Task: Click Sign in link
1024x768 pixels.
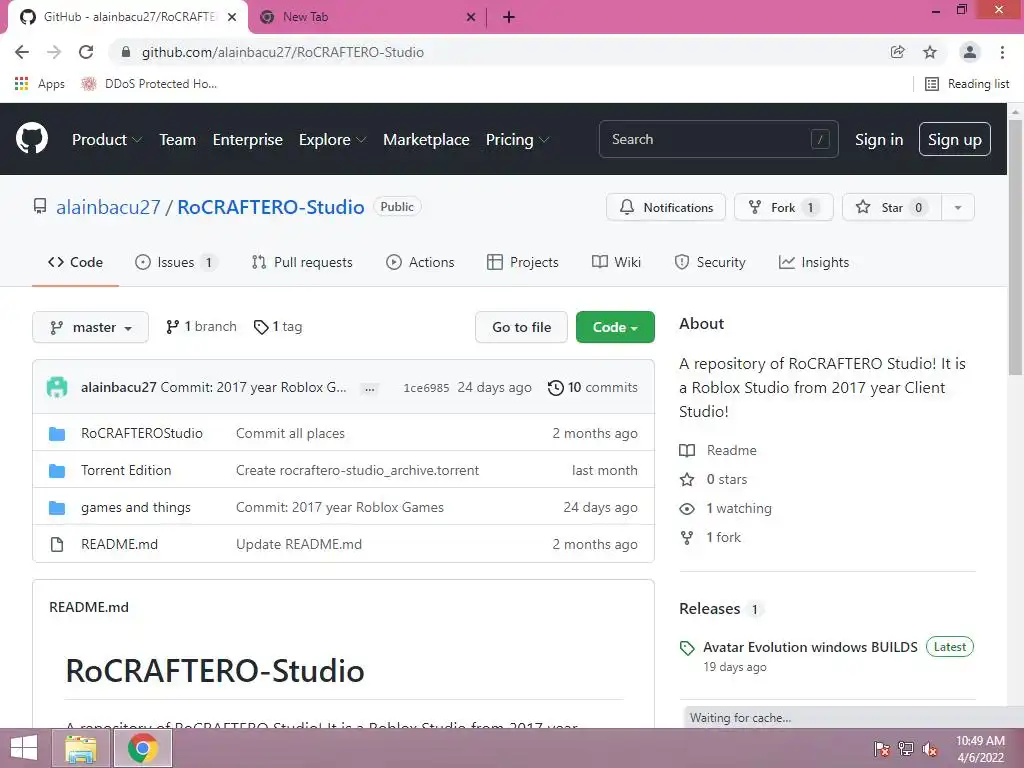Action: click(x=879, y=140)
